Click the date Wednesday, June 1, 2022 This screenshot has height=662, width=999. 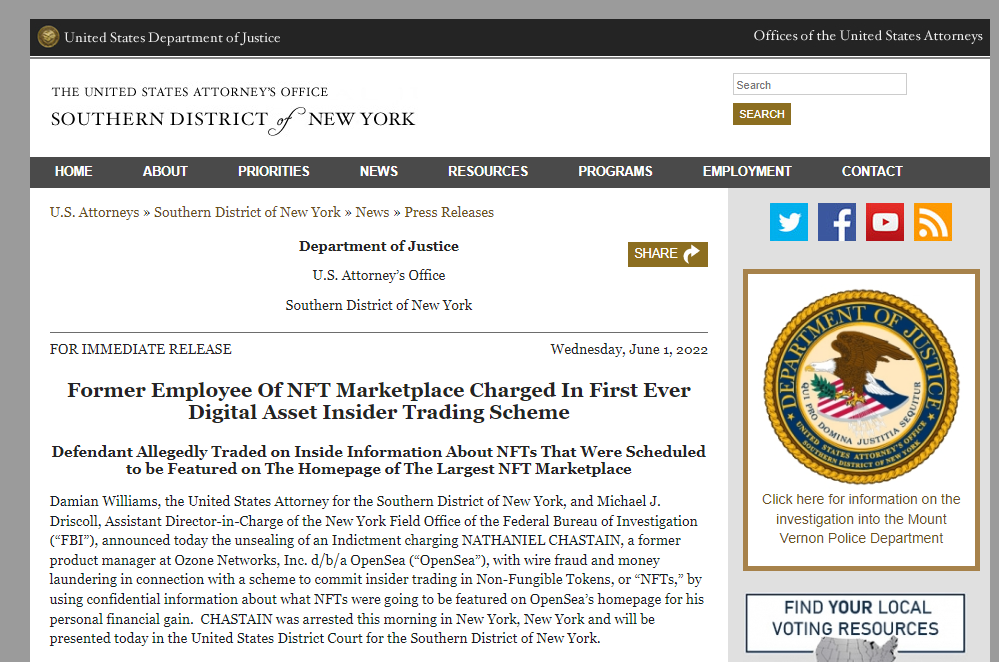pyautogui.click(x=629, y=349)
